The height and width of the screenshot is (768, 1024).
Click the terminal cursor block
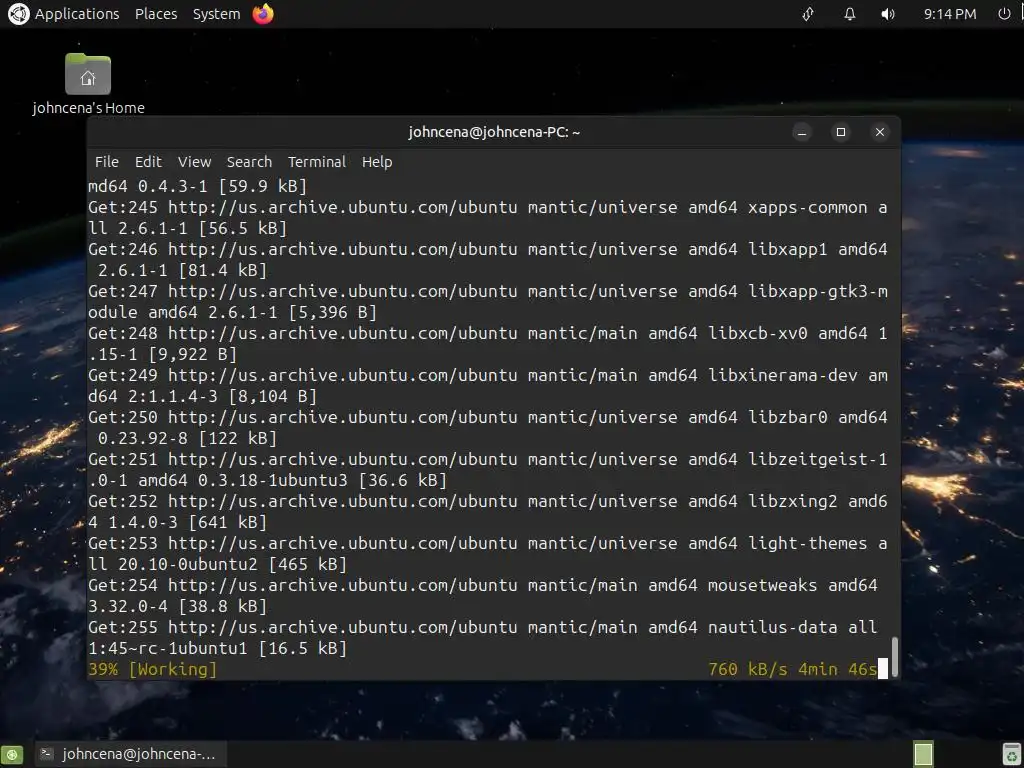(x=883, y=669)
